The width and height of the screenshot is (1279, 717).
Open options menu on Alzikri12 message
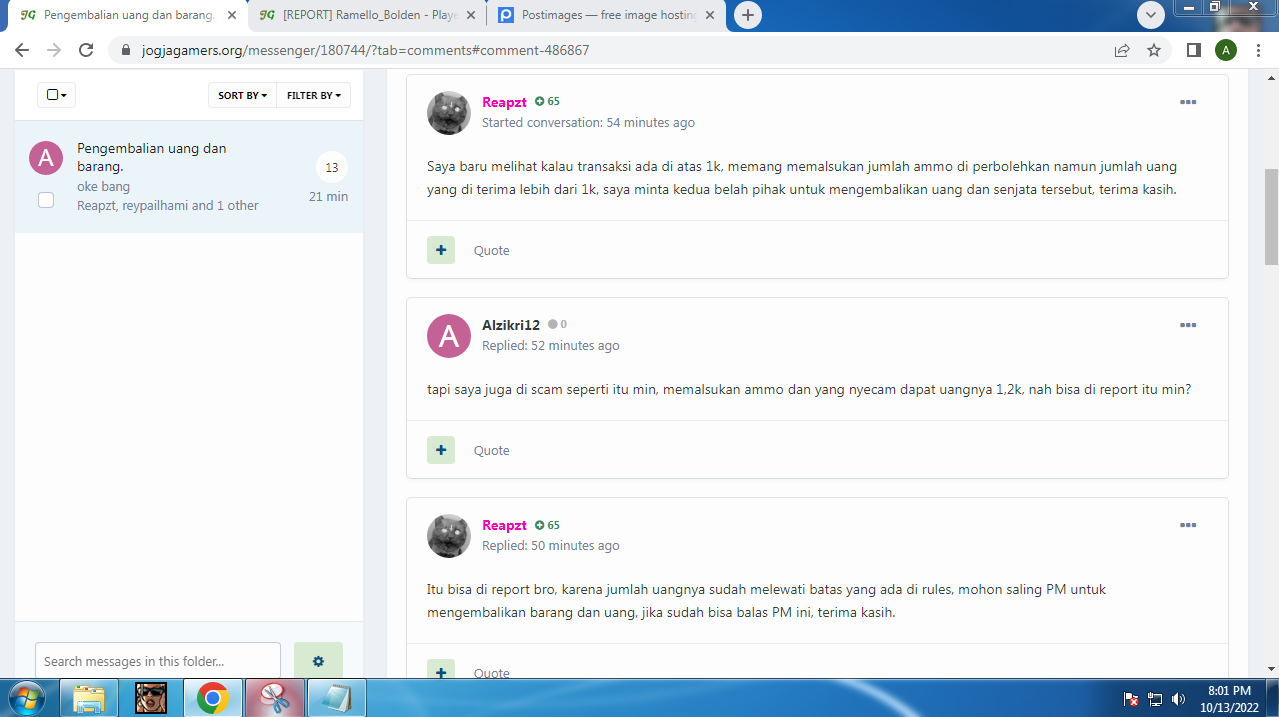(1188, 325)
